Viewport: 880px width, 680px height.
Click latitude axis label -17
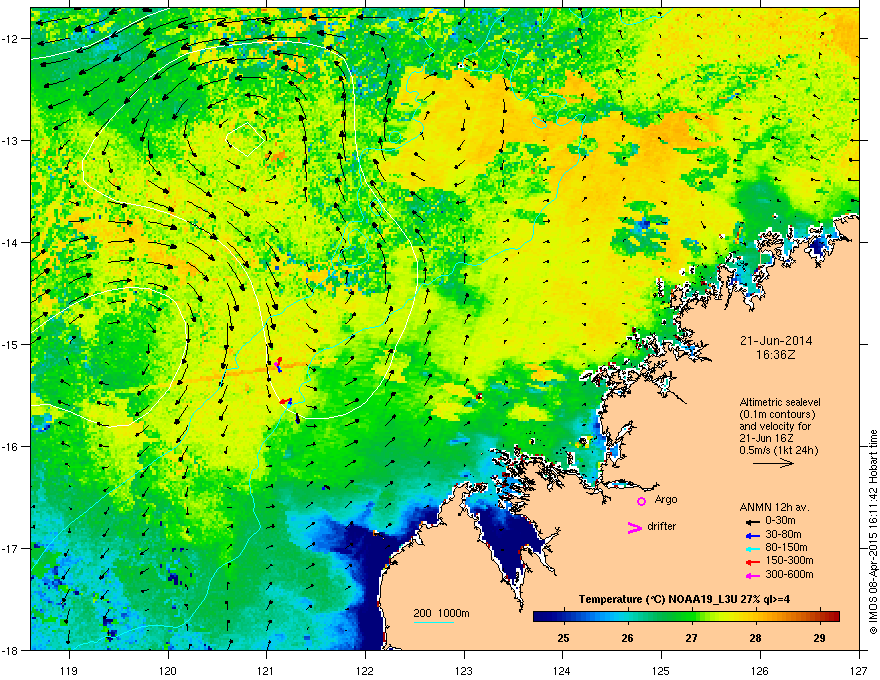click(11, 548)
